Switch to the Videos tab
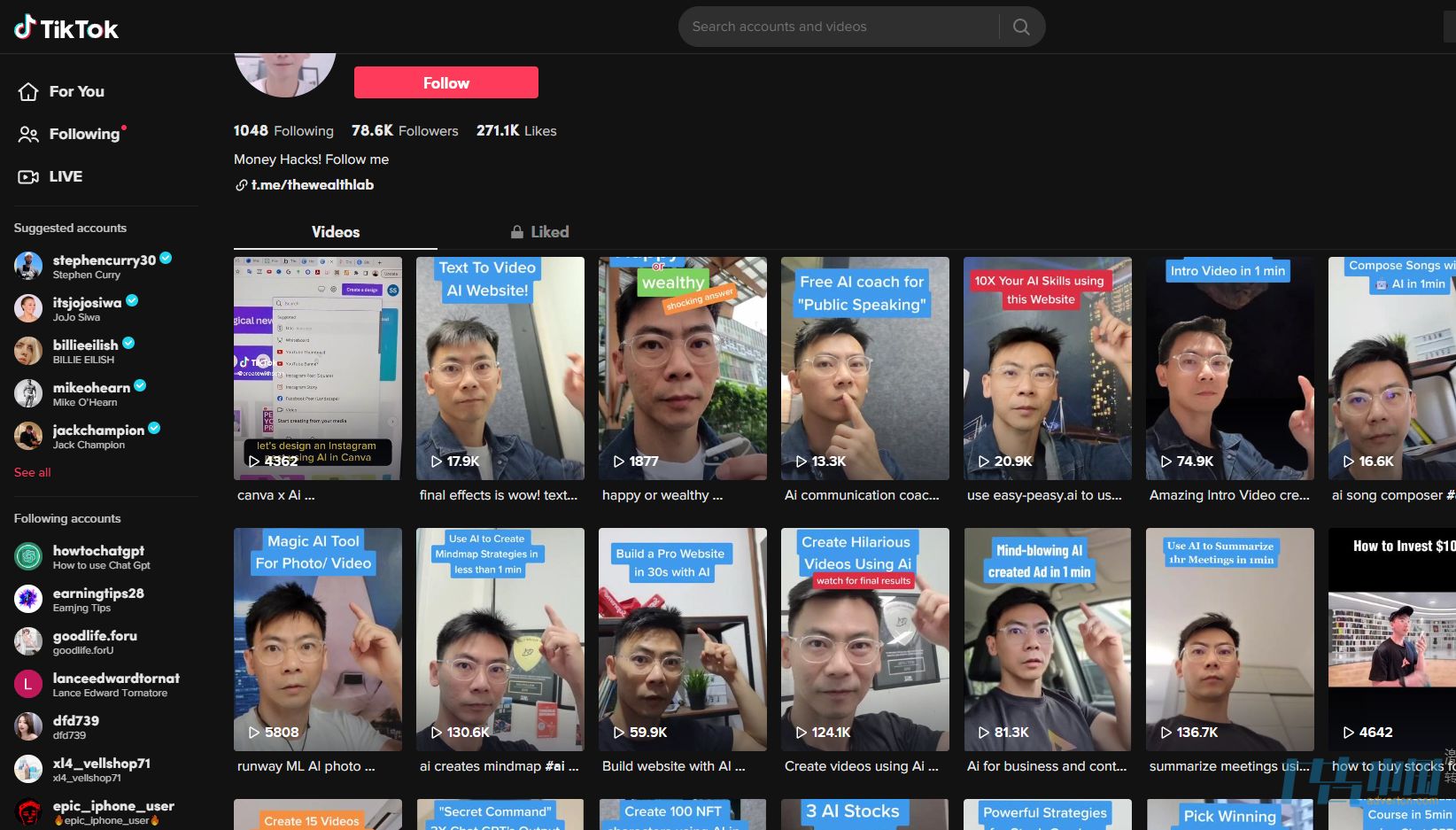Viewport: 1456px width, 830px height. [x=335, y=231]
